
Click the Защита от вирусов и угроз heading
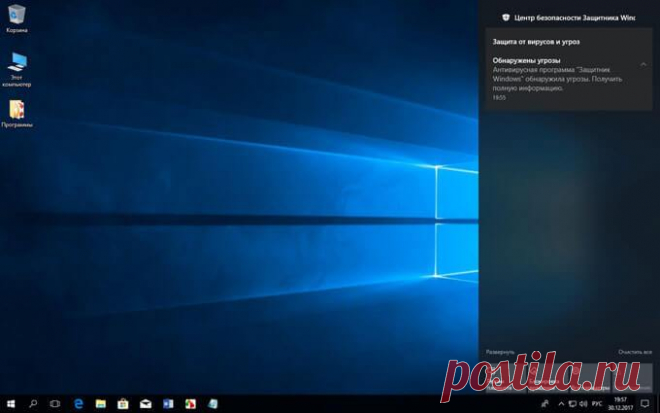pos(536,42)
